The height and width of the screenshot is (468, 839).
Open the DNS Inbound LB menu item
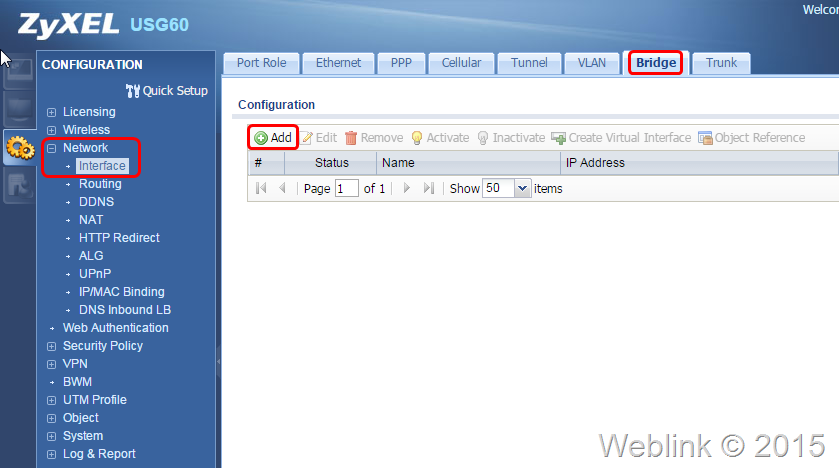click(125, 310)
